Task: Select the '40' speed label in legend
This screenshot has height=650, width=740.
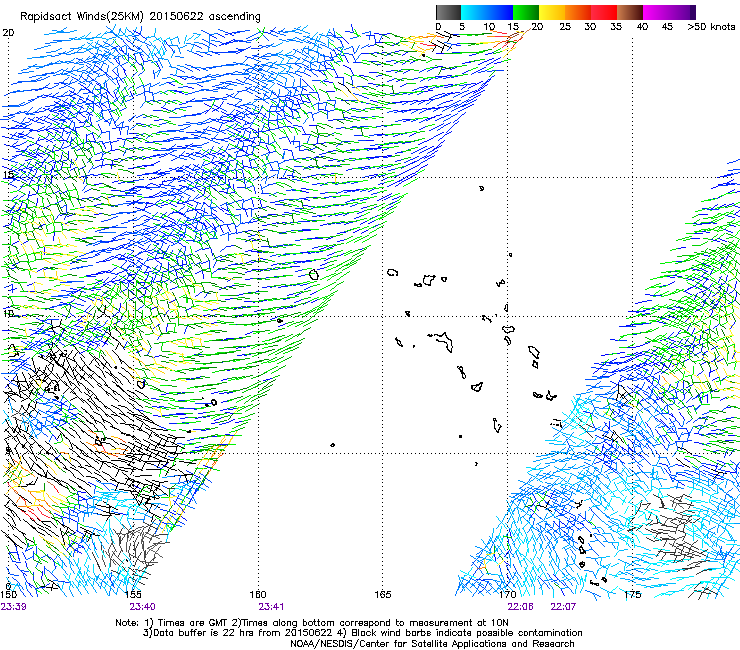Action: point(642,27)
